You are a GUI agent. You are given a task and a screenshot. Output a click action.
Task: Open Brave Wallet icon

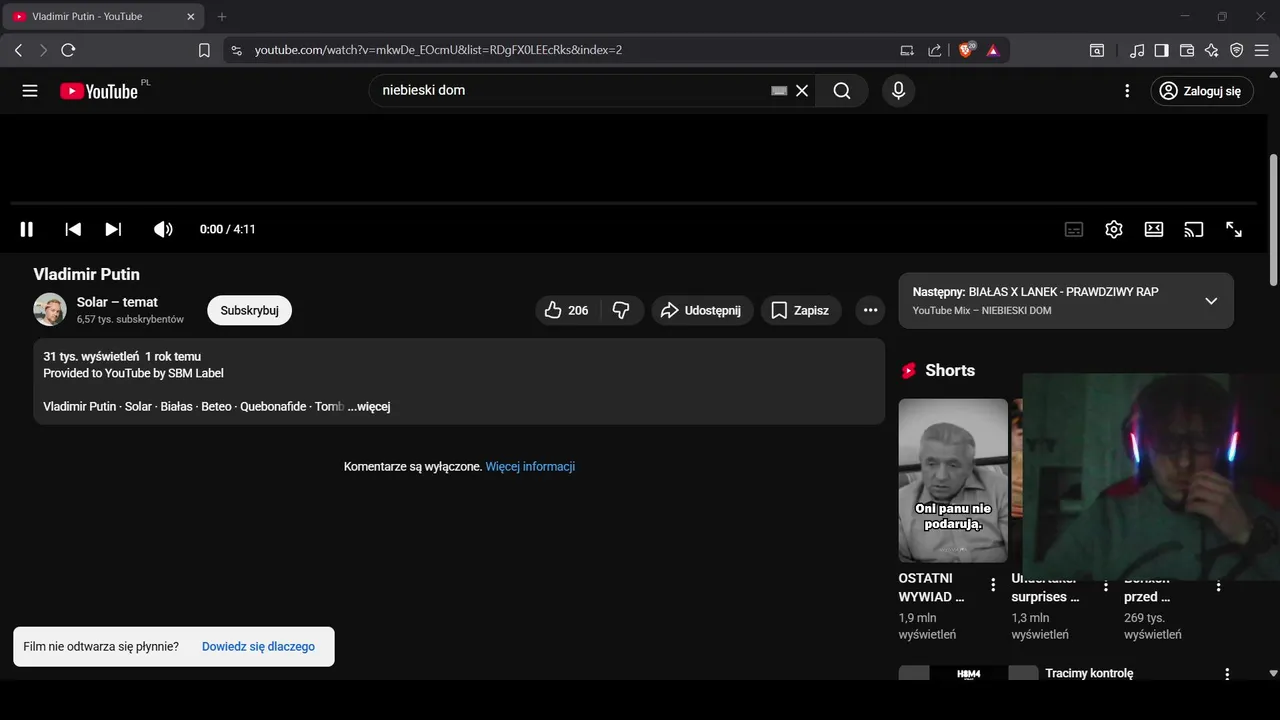tap(1187, 50)
